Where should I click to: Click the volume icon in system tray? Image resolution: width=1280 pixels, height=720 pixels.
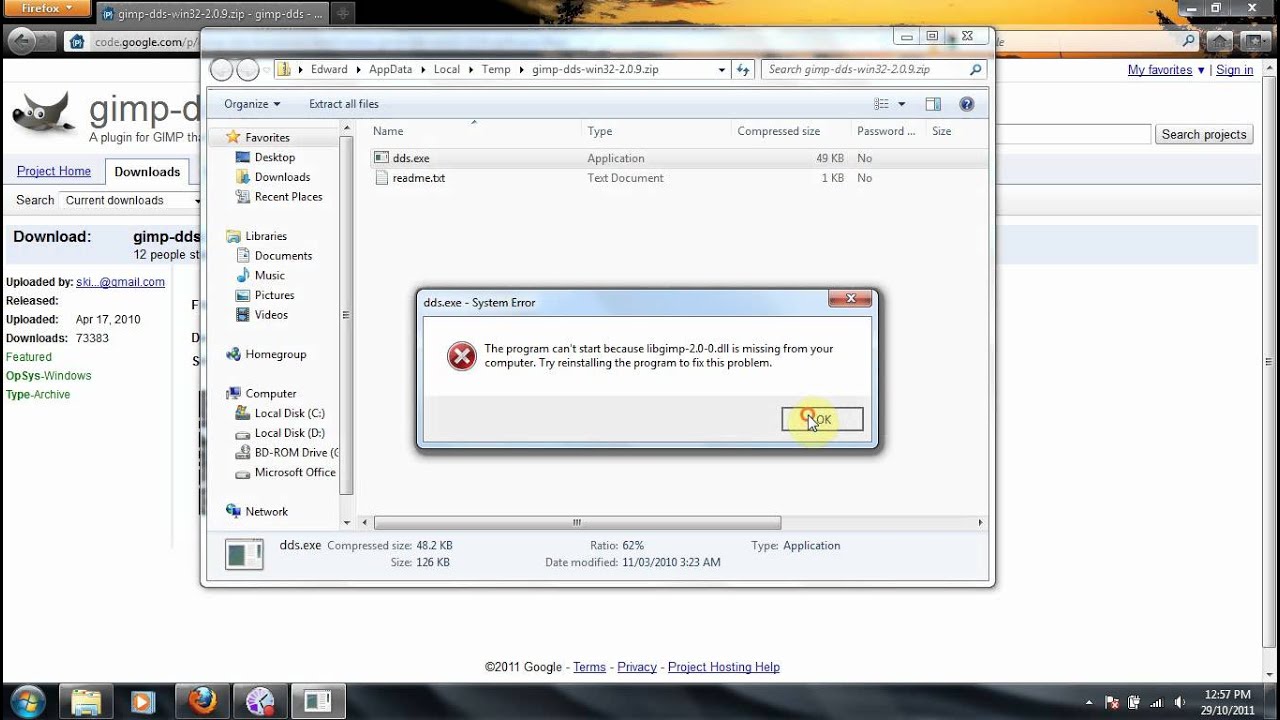click(1180, 702)
